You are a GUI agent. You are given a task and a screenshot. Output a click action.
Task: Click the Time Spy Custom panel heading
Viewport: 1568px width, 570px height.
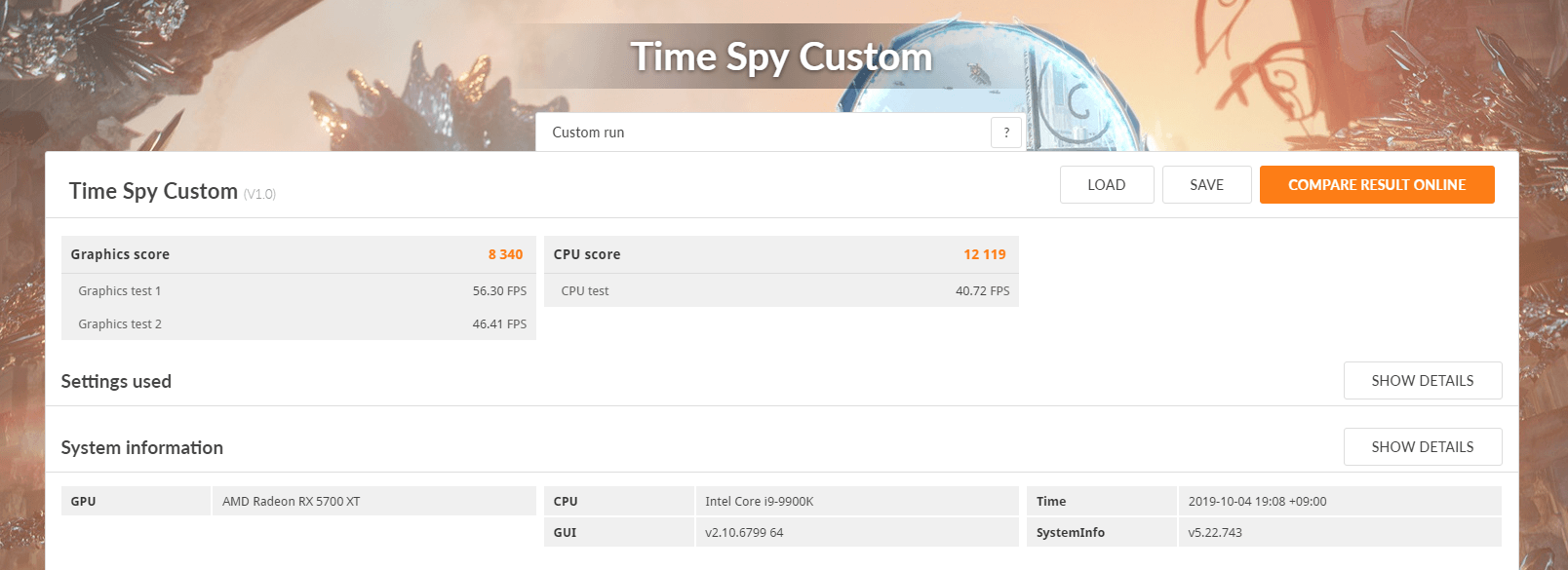click(153, 191)
